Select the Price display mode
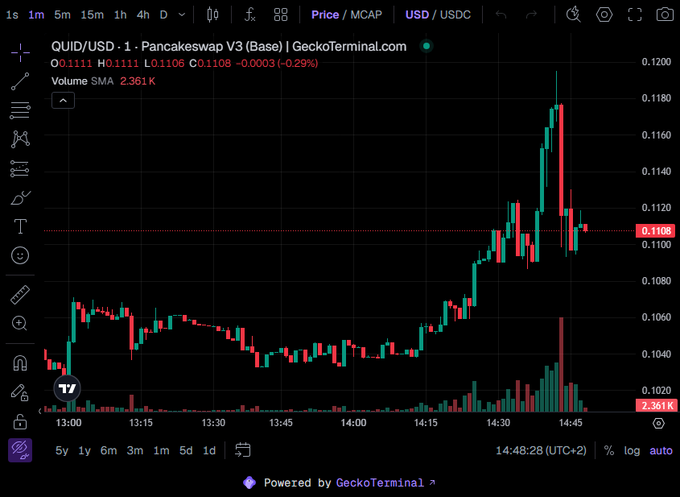Screen dimensions: 680x497 click(x=325, y=15)
